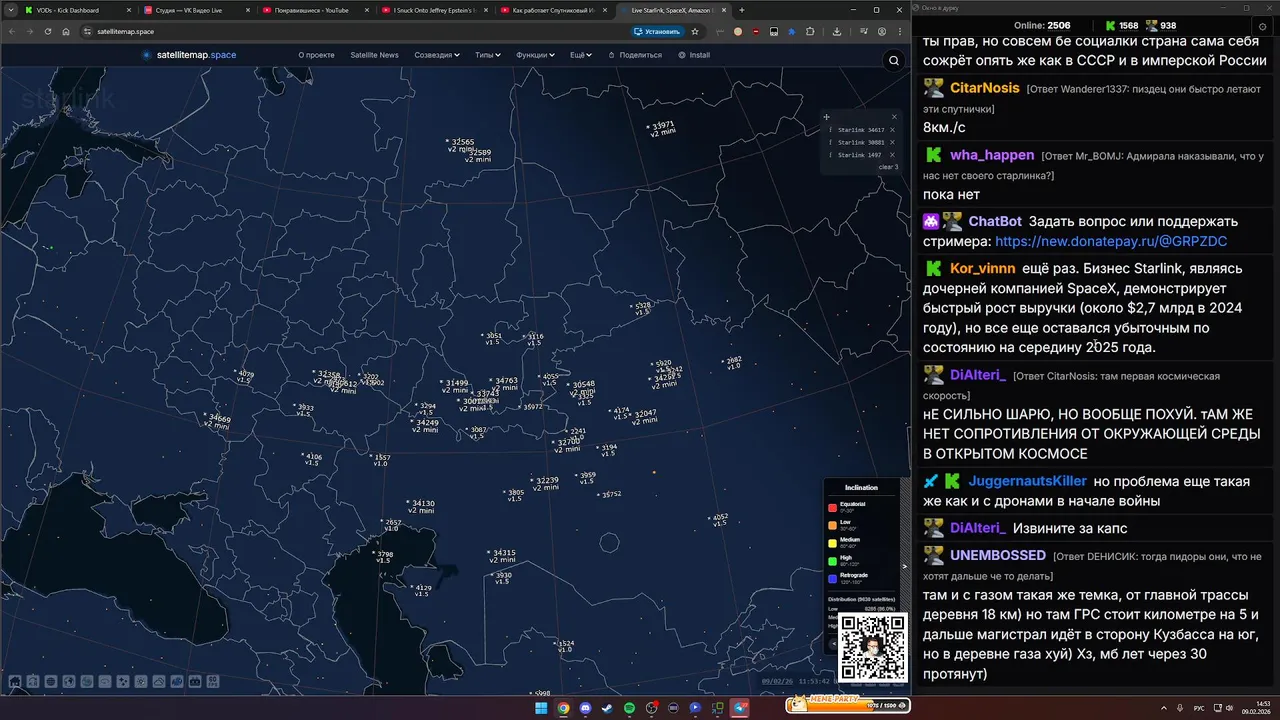Expand the 'Ещё' dropdown menu
1280x720 pixels.
pos(581,55)
